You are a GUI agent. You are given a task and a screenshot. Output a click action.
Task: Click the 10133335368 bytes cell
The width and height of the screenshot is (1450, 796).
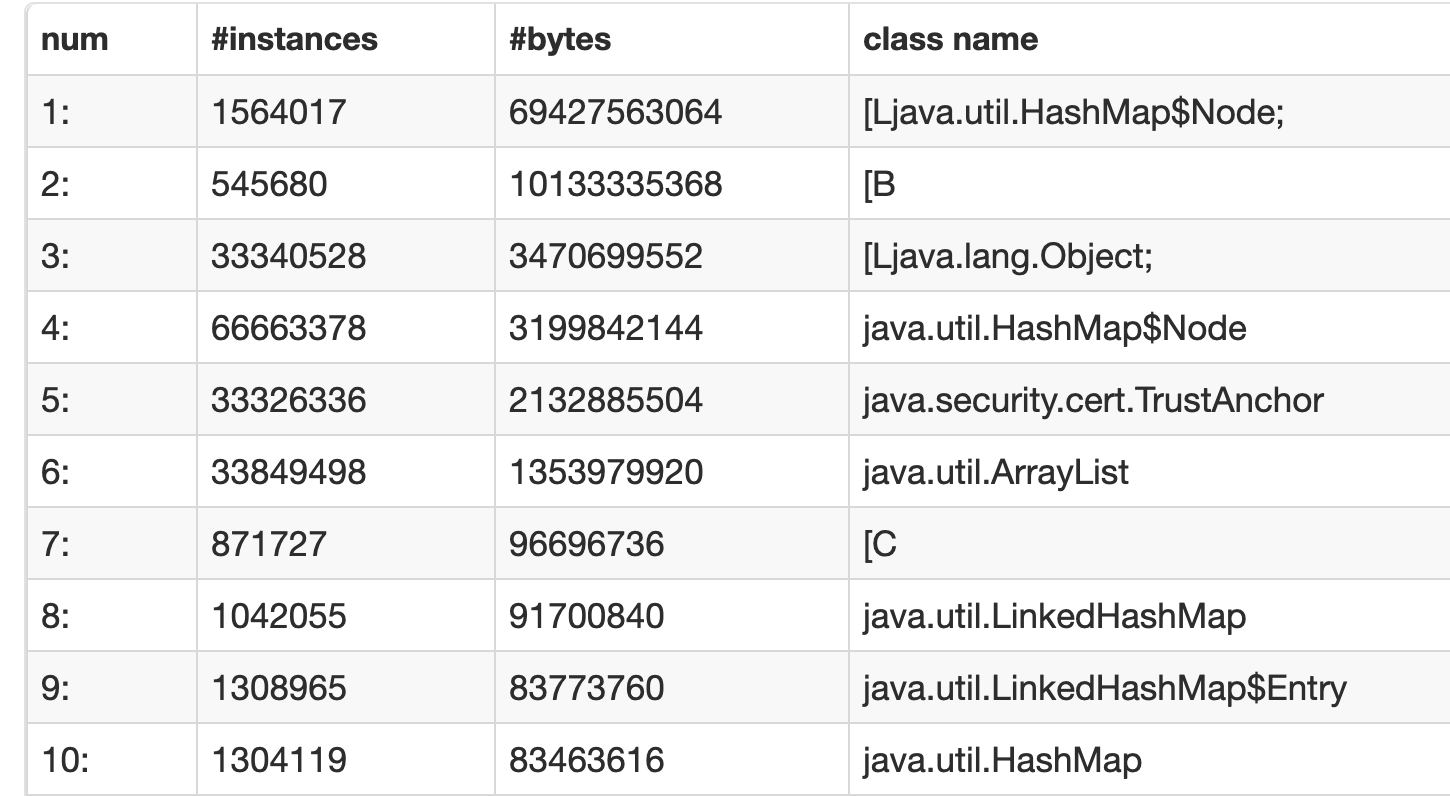click(x=615, y=183)
